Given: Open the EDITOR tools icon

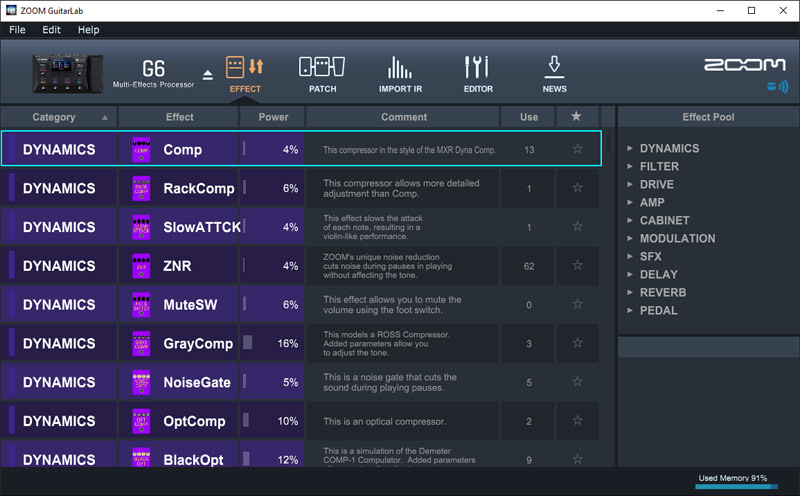Looking at the screenshot, I should [477, 68].
